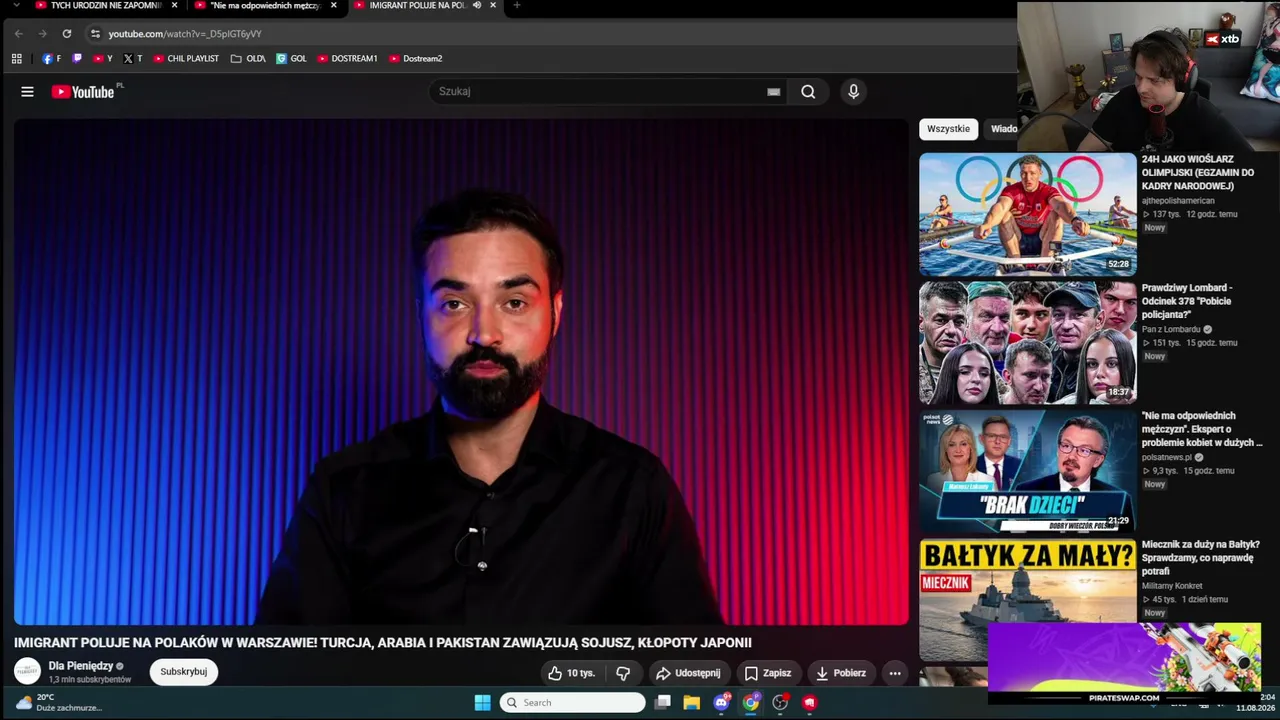Image resolution: width=1280 pixels, height=720 pixels.
Task: Open File Explorer from taskbar
Action: click(691, 703)
